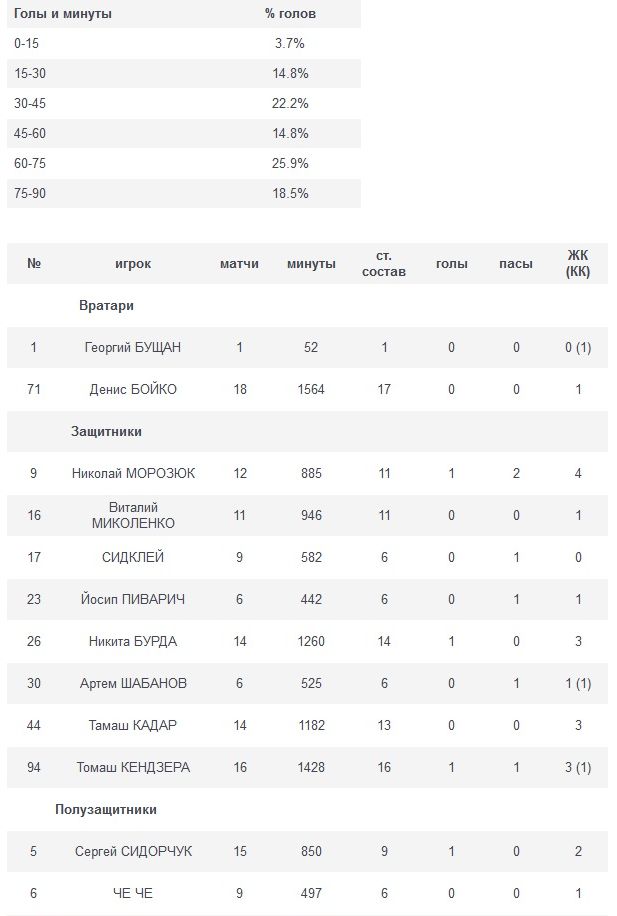Click the голы column header
This screenshot has width=617, height=916.
(x=452, y=264)
